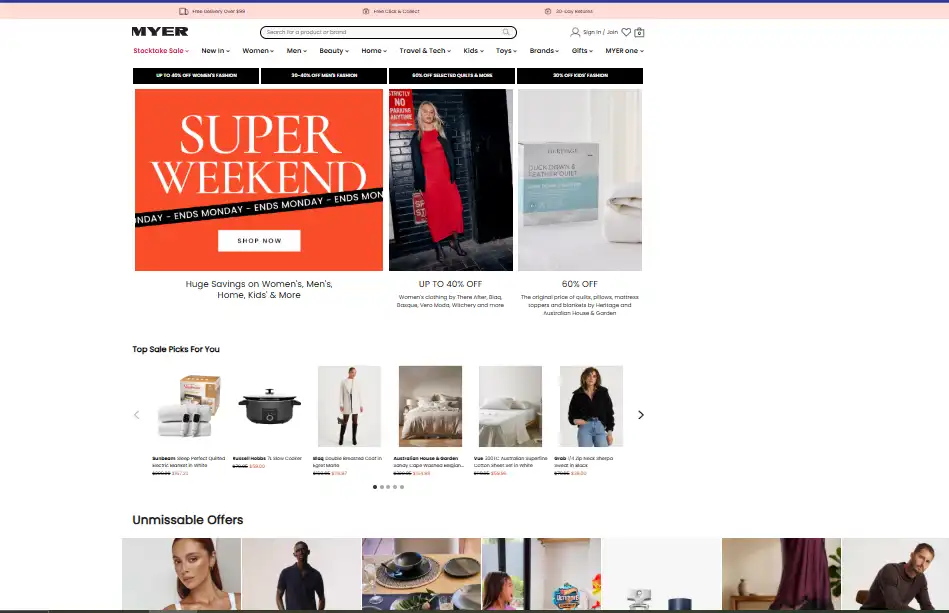This screenshot has height=613, width=949.
Task: Expand the Toys menu
Action: (x=506, y=51)
